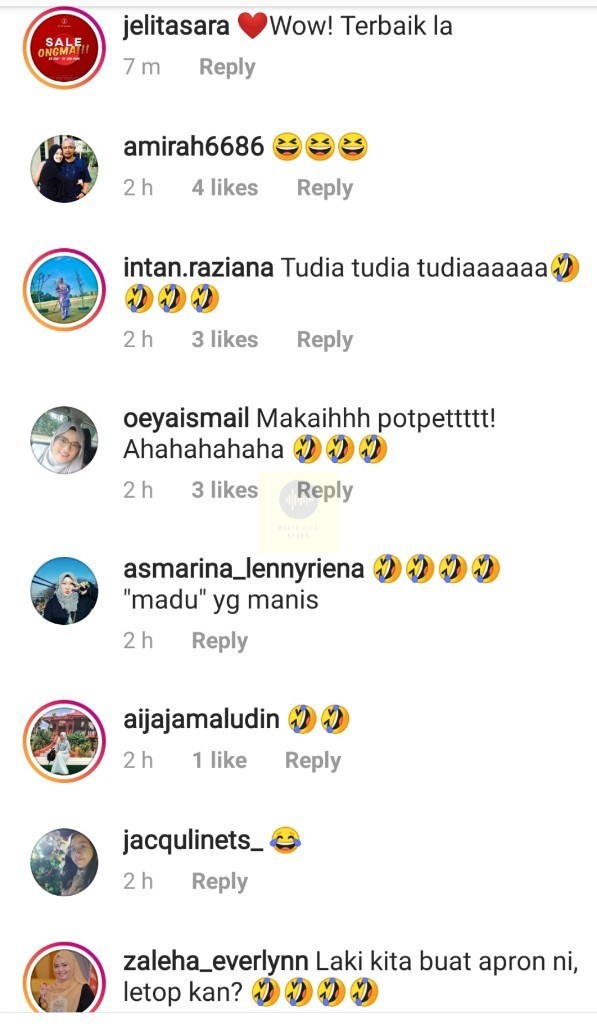Reply to jacqulinets_'s comment
597x1024 pixels.
(219, 882)
